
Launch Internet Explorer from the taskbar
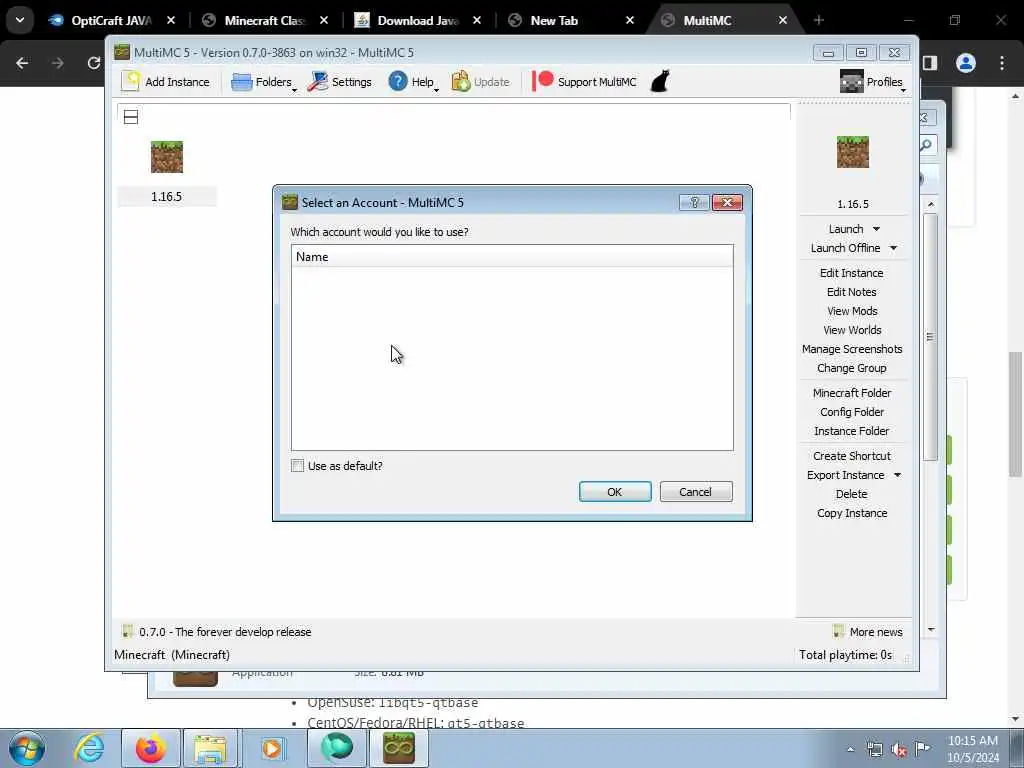tap(88, 748)
